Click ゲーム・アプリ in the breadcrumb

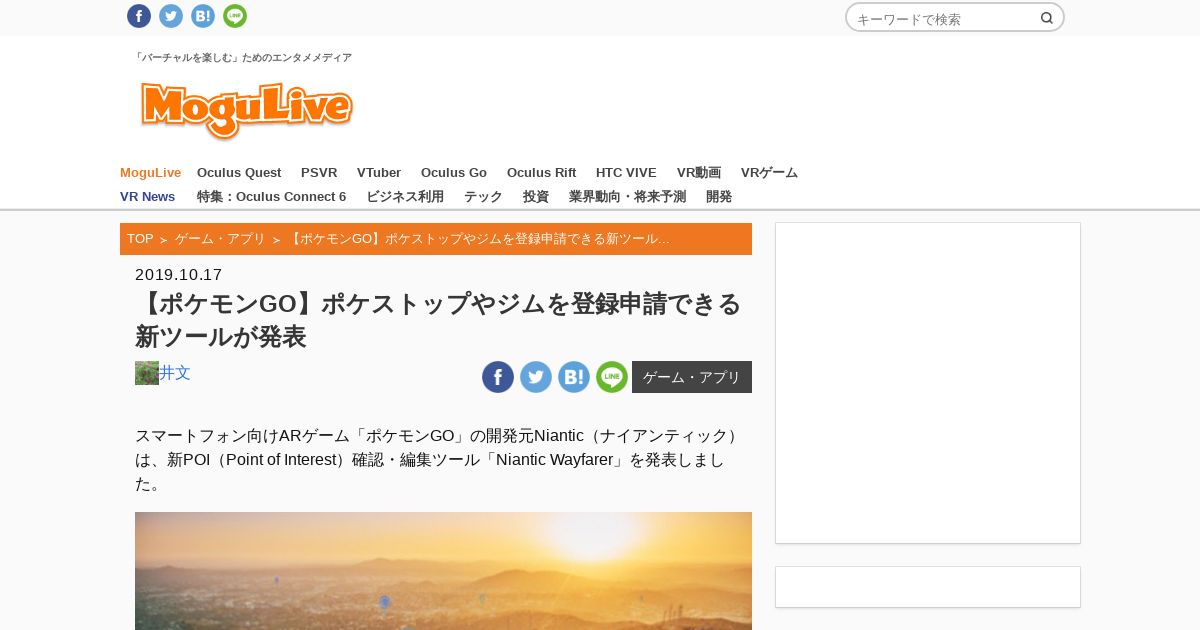220,239
